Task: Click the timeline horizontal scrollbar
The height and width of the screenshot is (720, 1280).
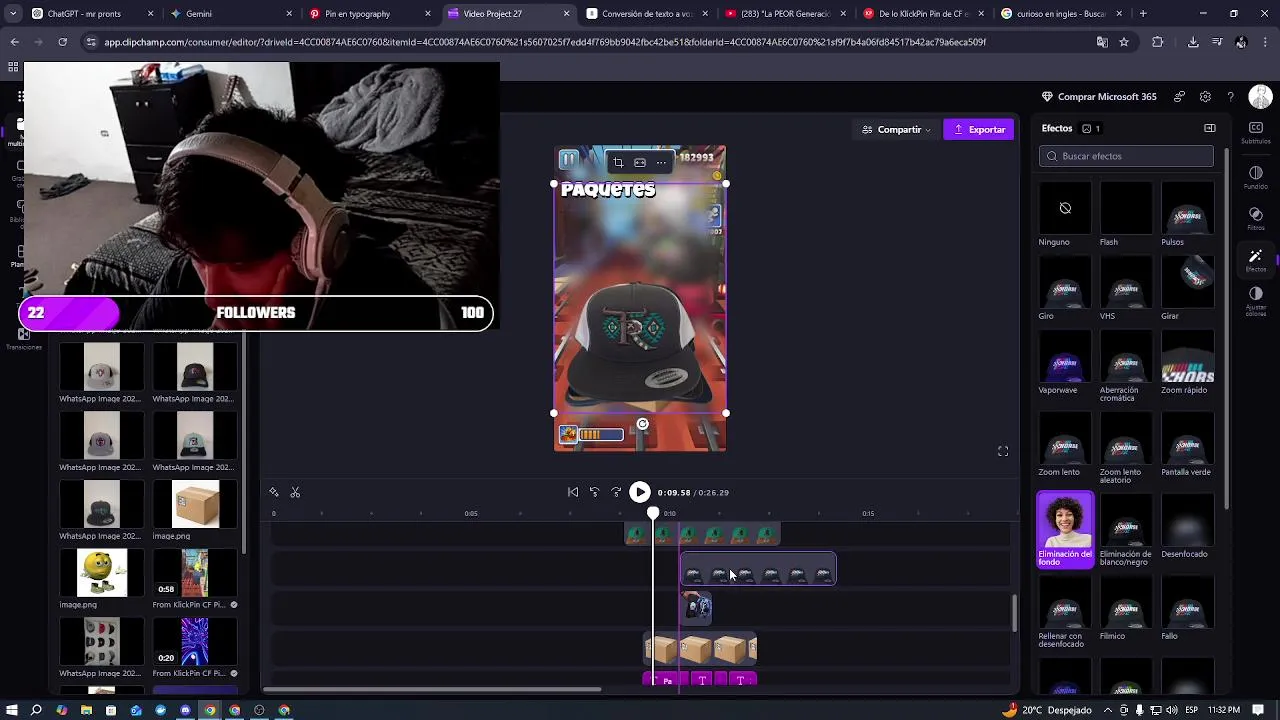Action: click(432, 689)
